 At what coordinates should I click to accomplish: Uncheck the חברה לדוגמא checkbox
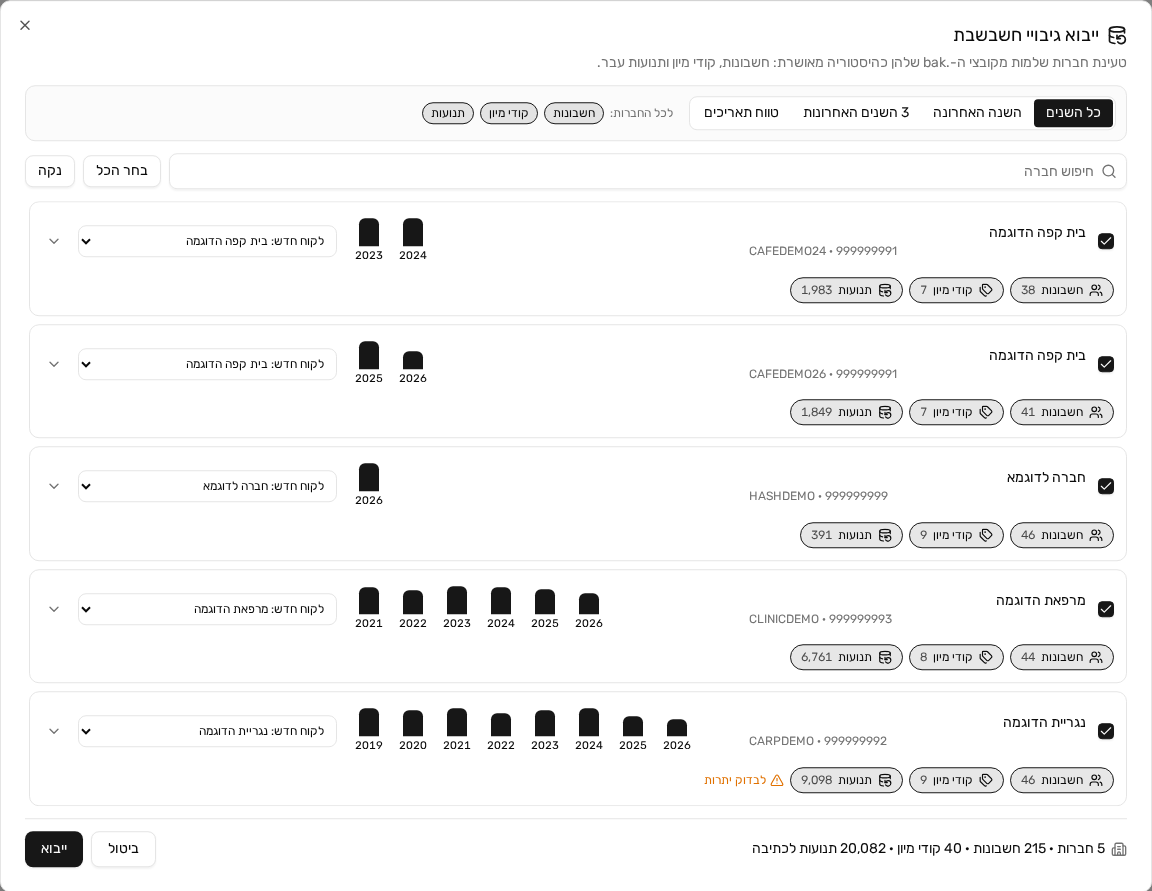[1106, 486]
